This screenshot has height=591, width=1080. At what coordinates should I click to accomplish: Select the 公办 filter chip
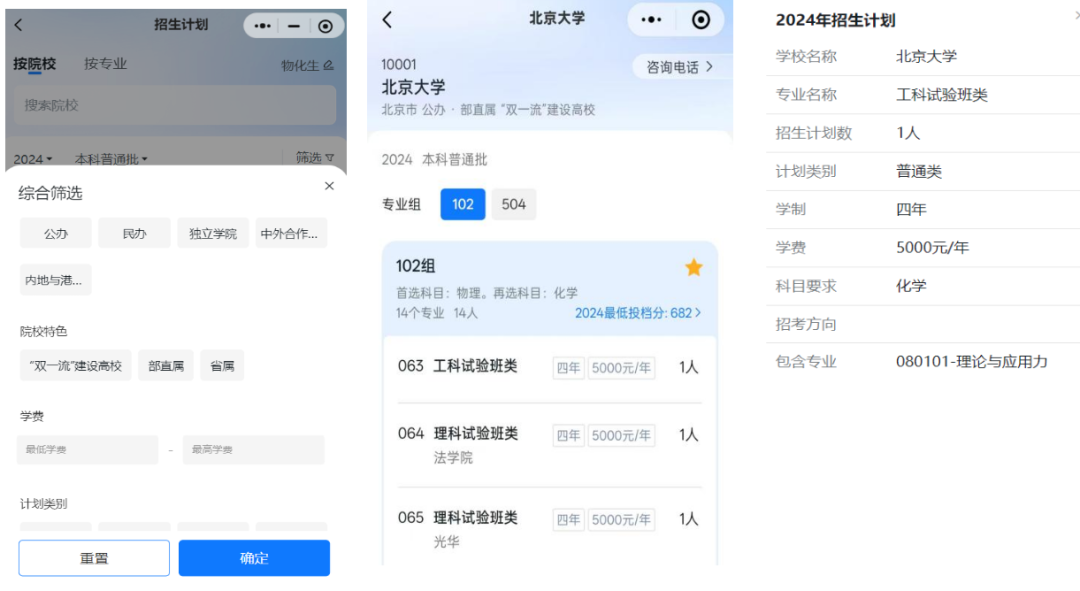click(x=56, y=233)
